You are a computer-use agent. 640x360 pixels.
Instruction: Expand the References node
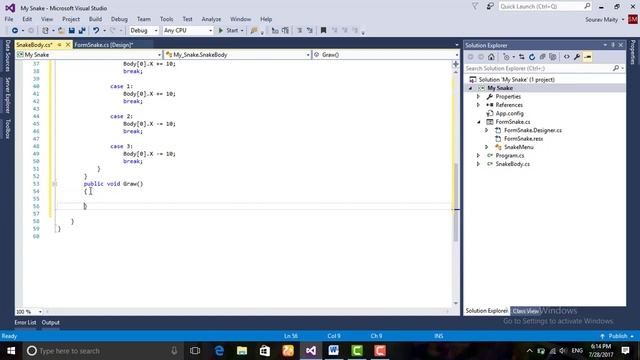click(x=478, y=105)
